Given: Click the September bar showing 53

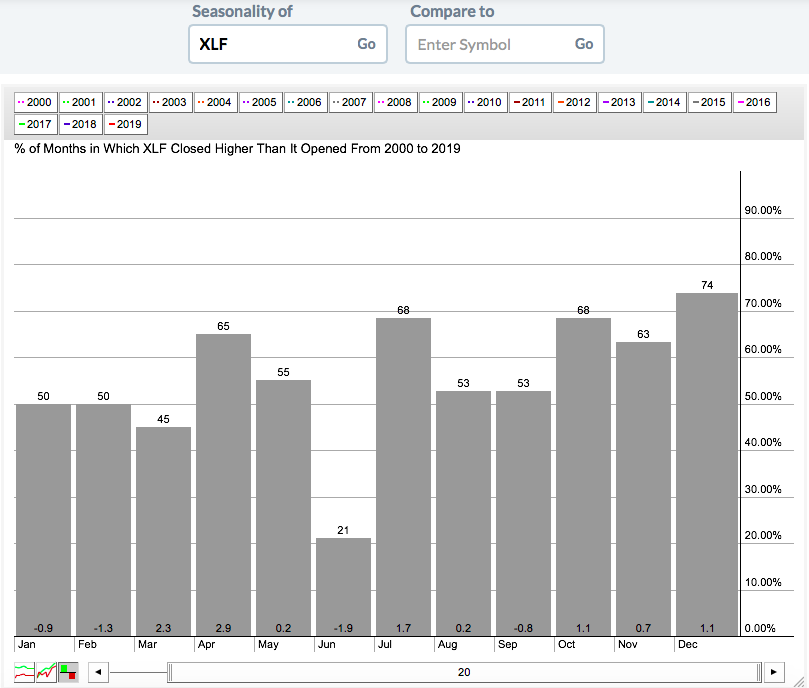Looking at the screenshot, I should coord(523,514).
